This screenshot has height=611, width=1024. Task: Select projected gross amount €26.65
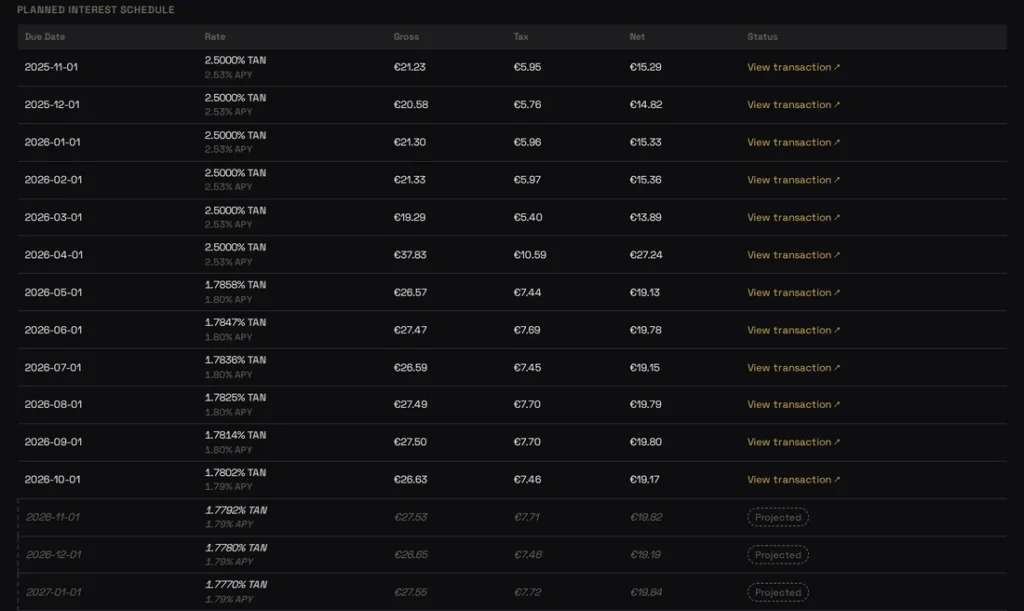tap(411, 555)
